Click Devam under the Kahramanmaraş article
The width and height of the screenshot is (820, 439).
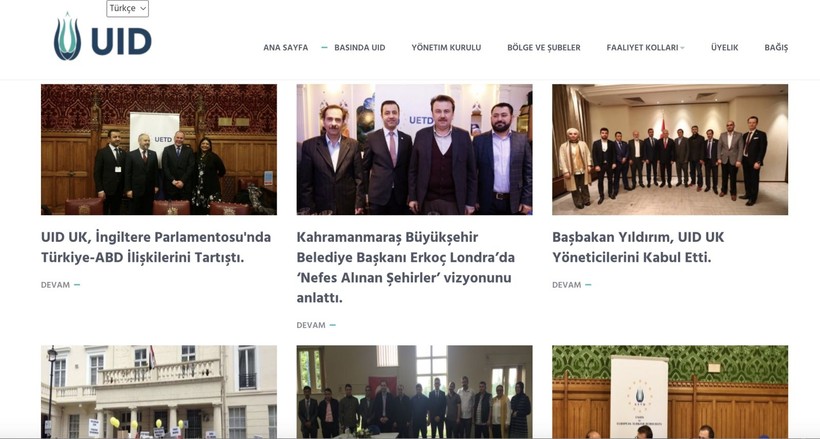(316, 325)
